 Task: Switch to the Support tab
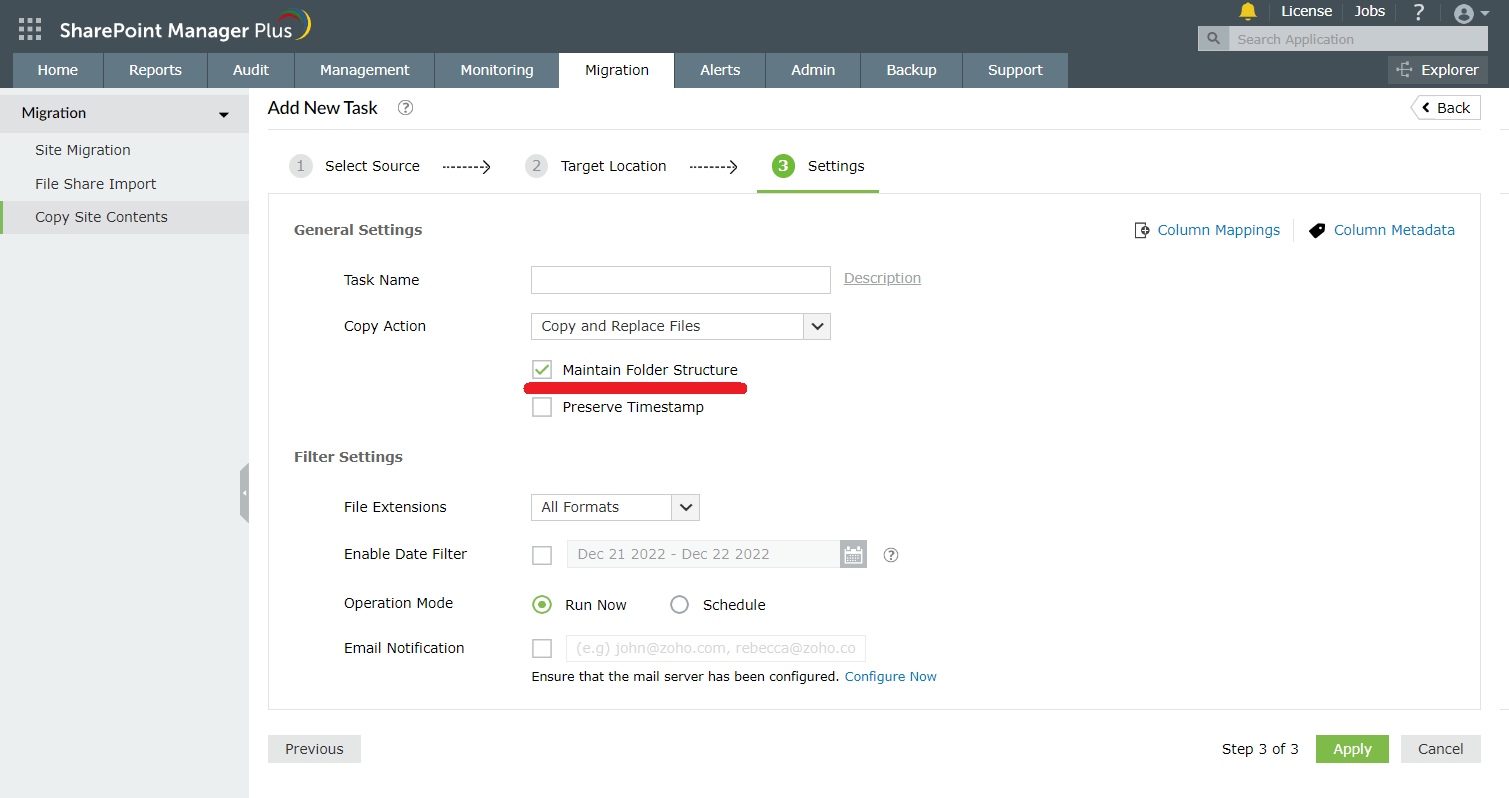1015,70
